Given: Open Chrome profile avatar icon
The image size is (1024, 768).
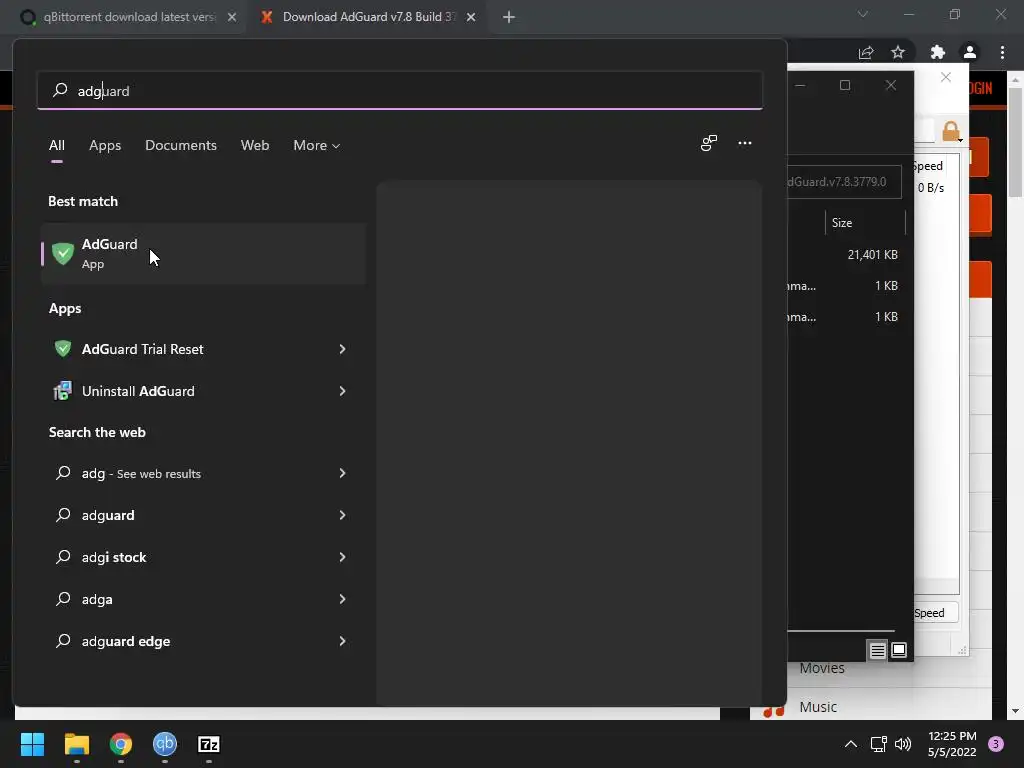Looking at the screenshot, I should 970,52.
